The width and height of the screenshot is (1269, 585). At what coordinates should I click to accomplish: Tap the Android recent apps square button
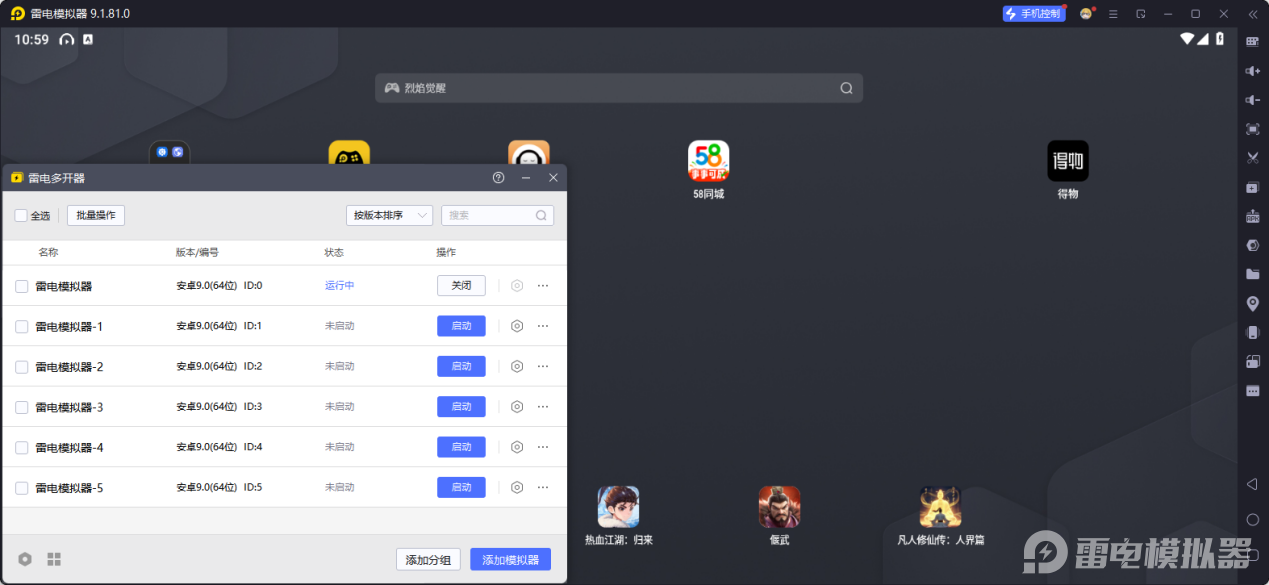tap(1252, 554)
